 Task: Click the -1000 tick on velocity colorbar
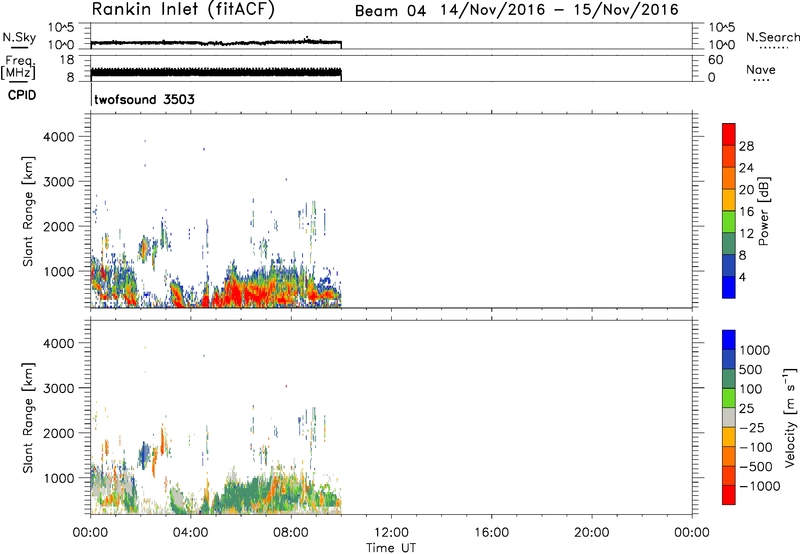760,486
